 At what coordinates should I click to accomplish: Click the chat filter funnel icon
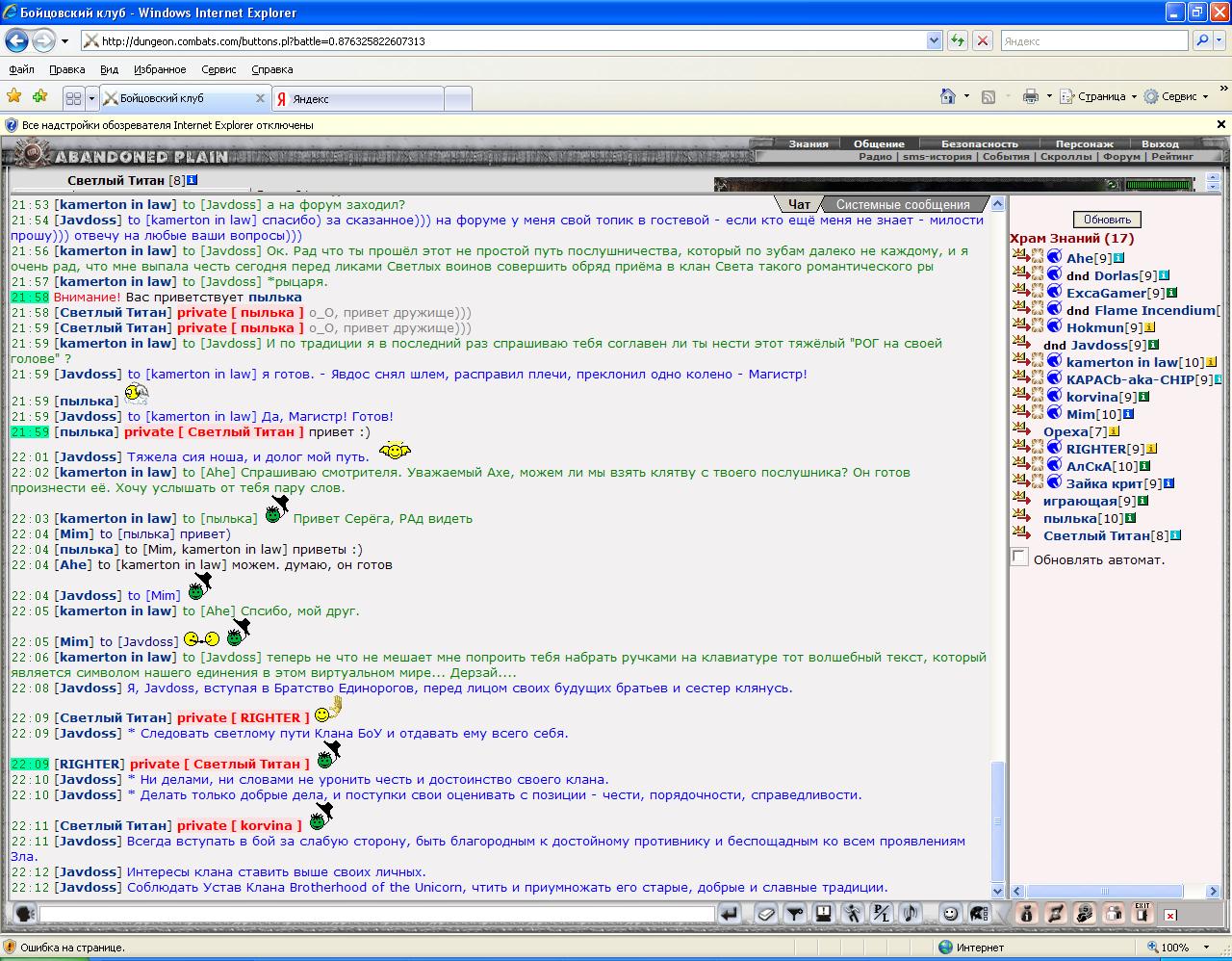click(x=795, y=914)
